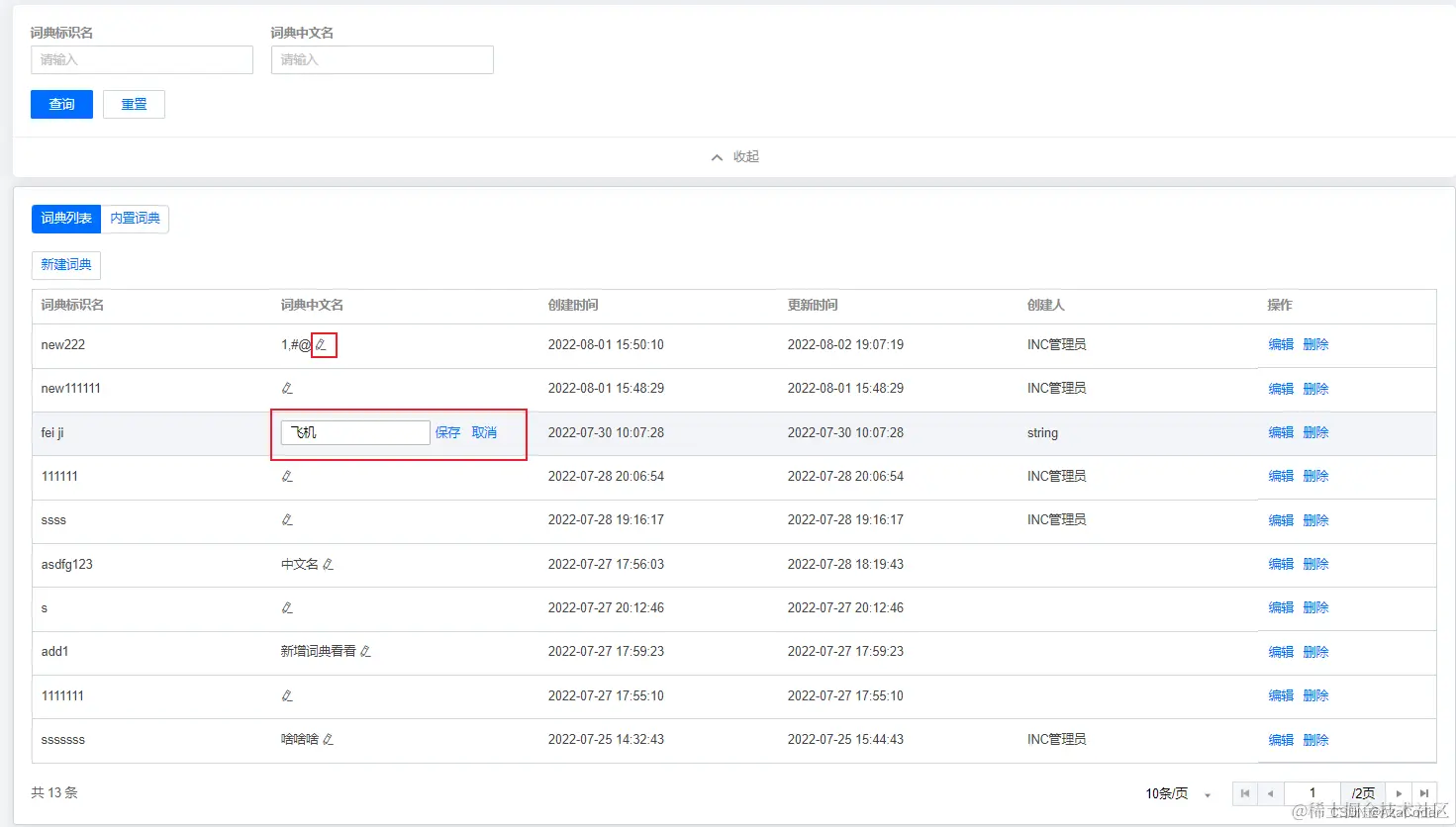
Task: Go to the previous page with the arrow icon
Action: pyautogui.click(x=1271, y=793)
